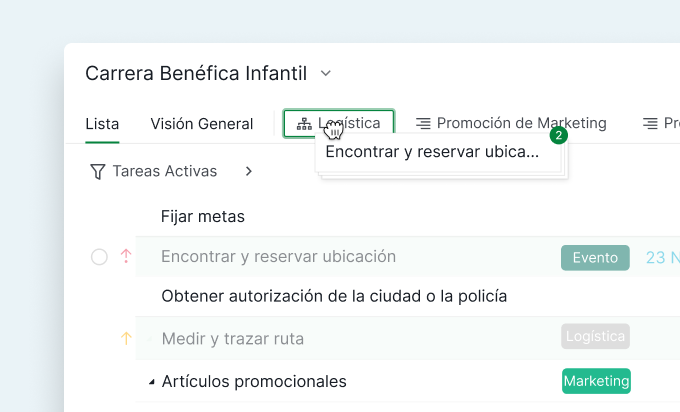The height and width of the screenshot is (412, 680).
Task: Click the green Marketing tag
Action: tap(596, 381)
